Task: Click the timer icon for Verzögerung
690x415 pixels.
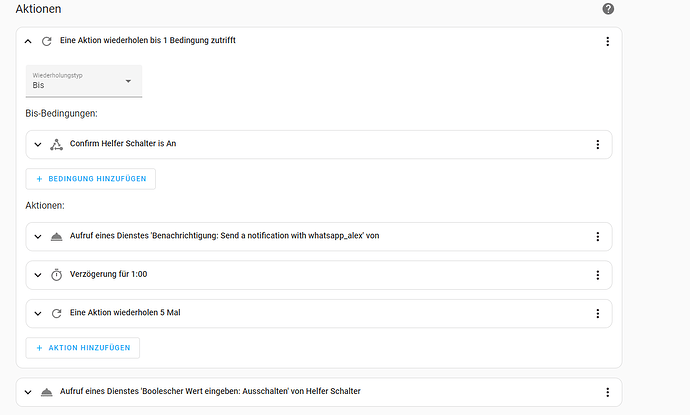Action: [56, 275]
